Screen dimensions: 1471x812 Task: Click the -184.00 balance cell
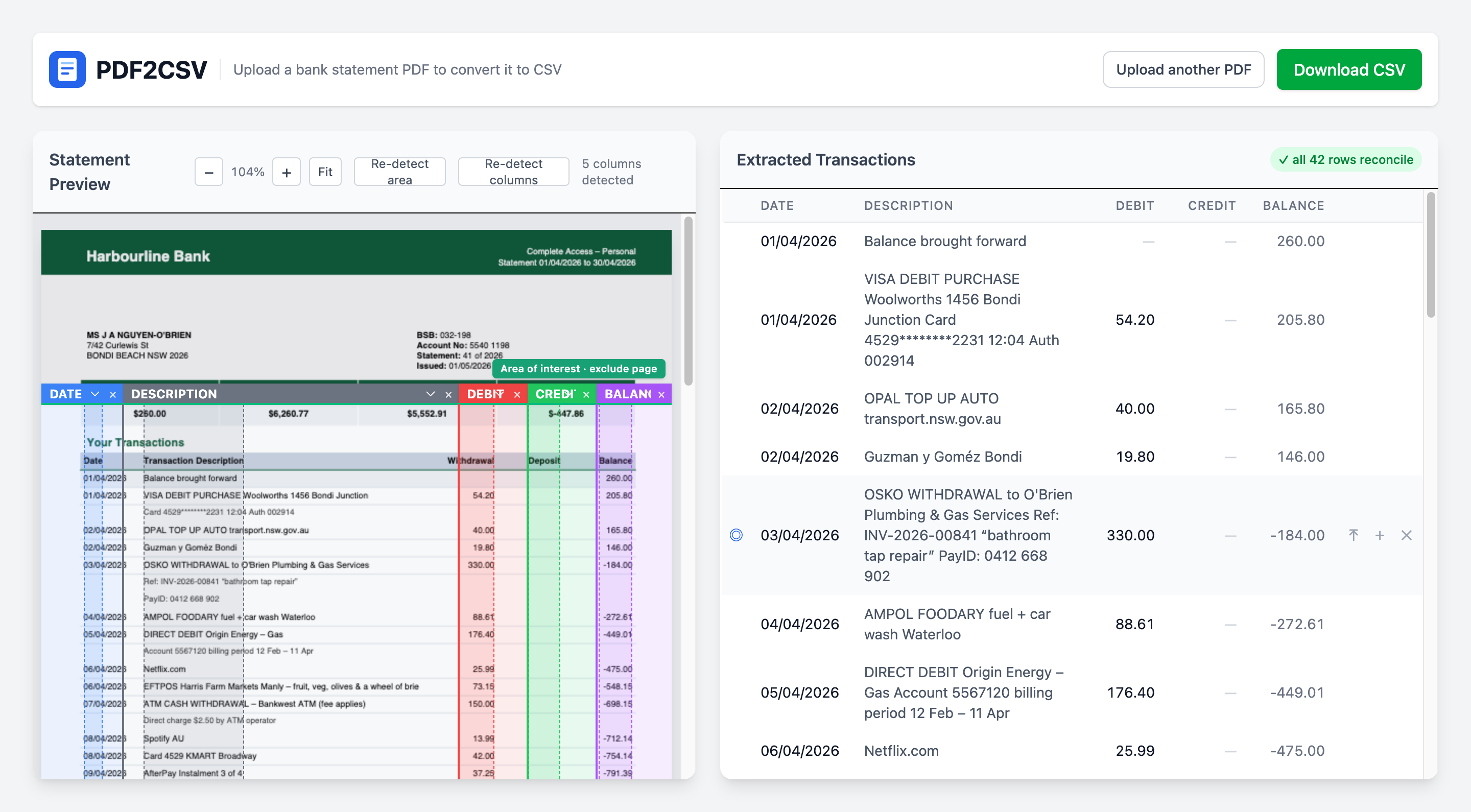pyautogui.click(x=1297, y=535)
